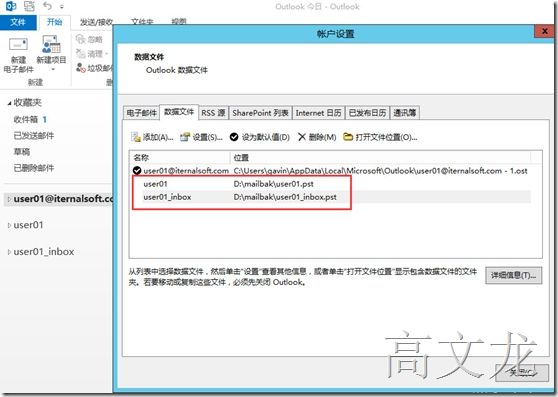This screenshot has height=397, width=558.
Task: Click the 添加(A)... add data file icon
Action: tap(136, 137)
